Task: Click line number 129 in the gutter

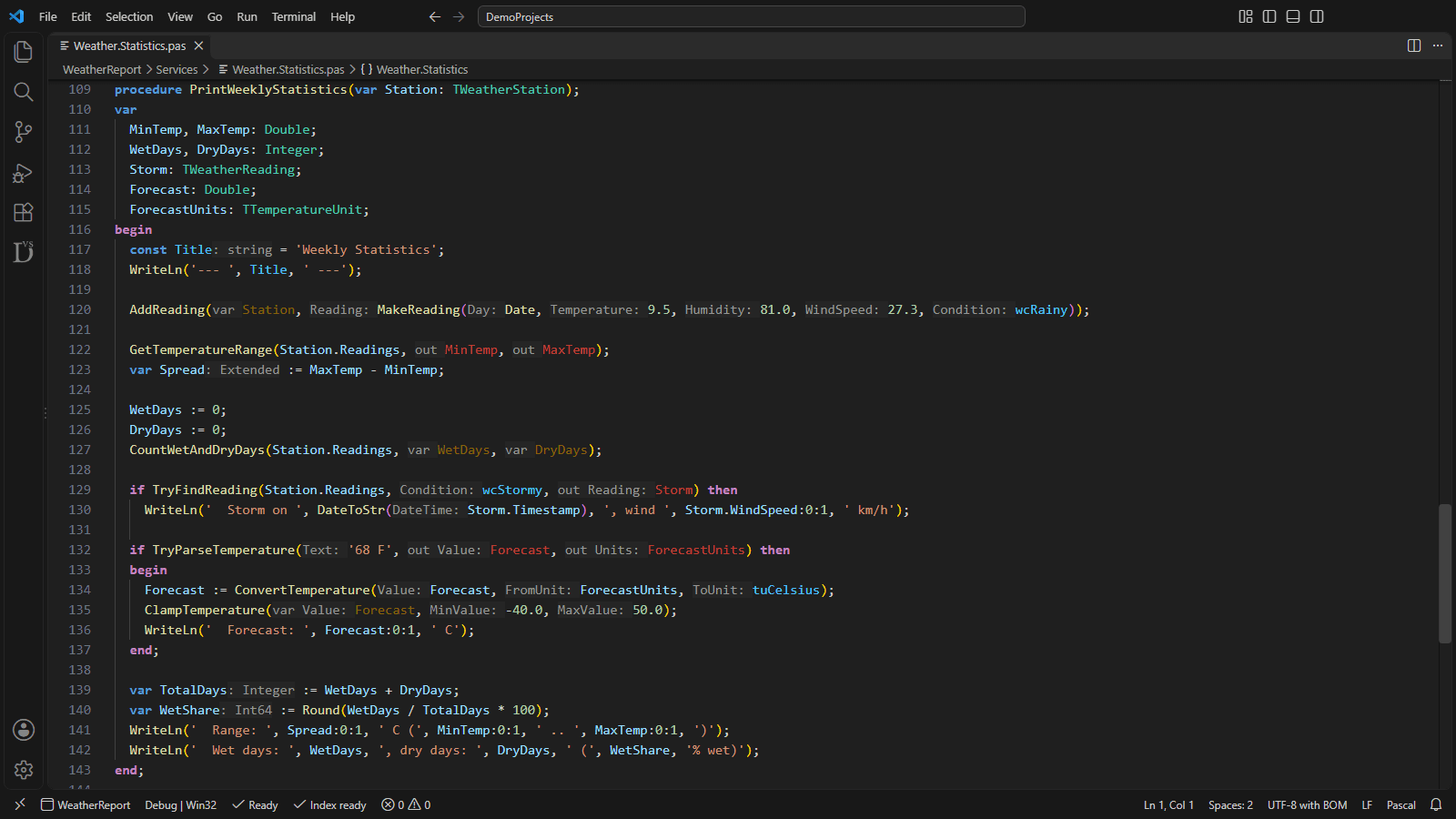Action: point(80,490)
